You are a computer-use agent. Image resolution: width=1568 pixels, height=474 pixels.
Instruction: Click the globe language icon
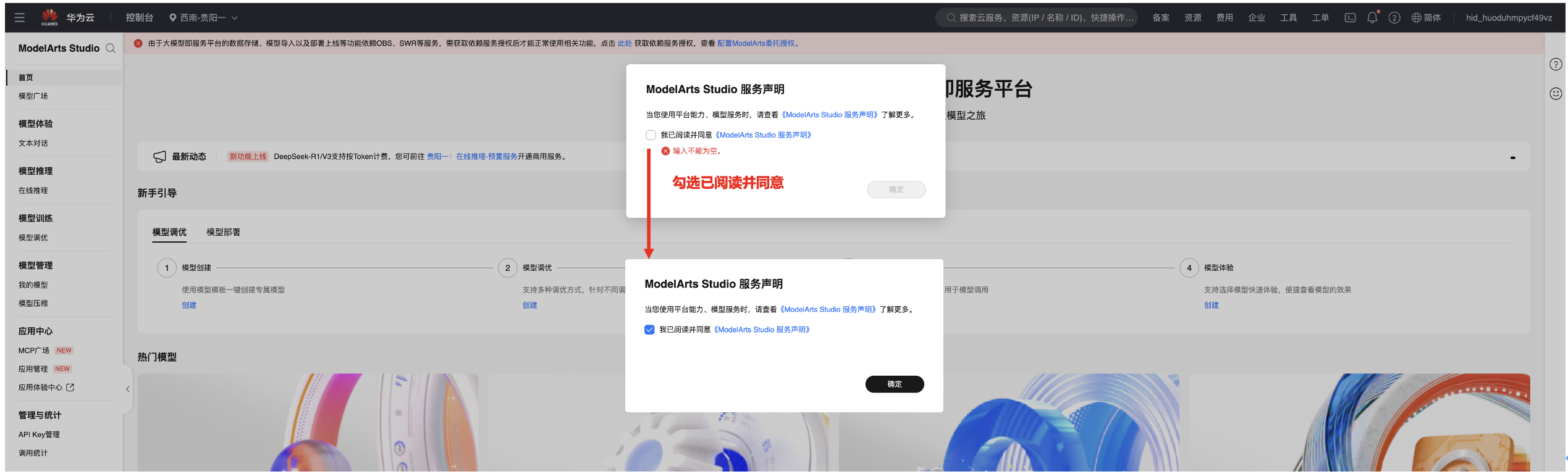tap(1417, 17)
